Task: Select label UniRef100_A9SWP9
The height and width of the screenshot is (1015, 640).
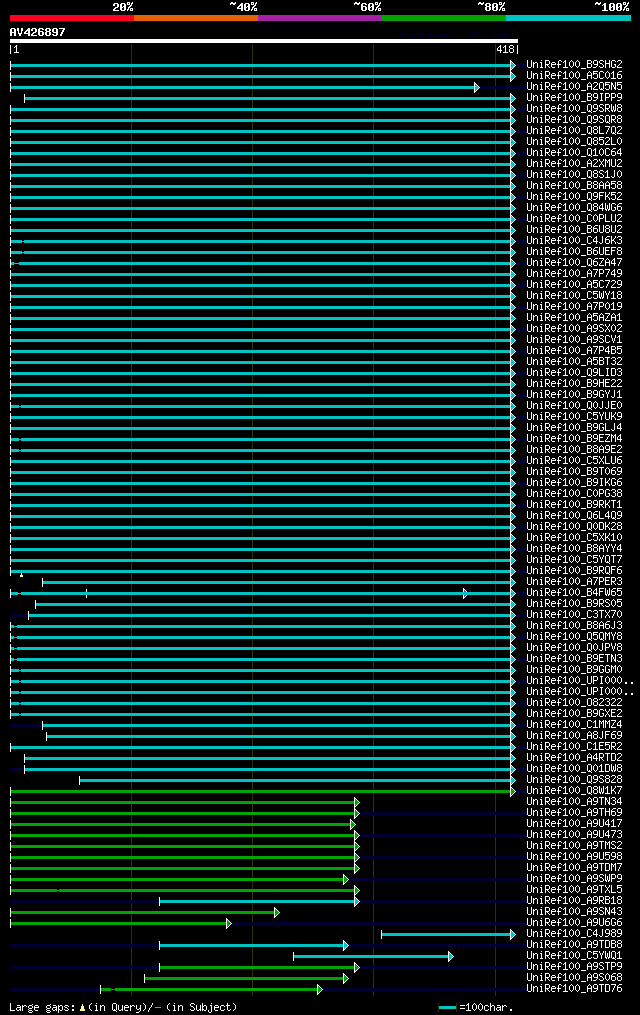Action: [574, 879]
